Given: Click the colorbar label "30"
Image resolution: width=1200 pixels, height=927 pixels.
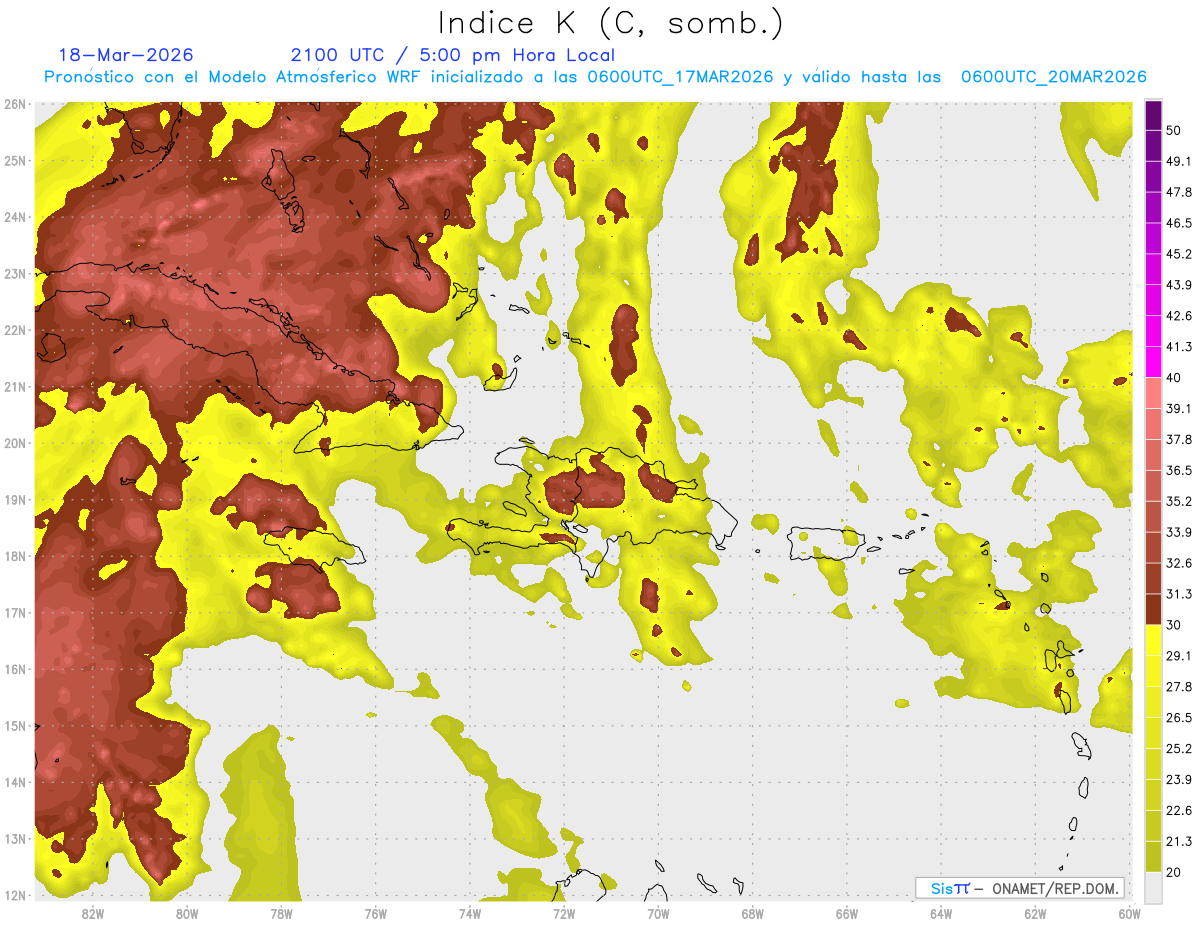Looking at the screenshot, I should click(1174, 625).
